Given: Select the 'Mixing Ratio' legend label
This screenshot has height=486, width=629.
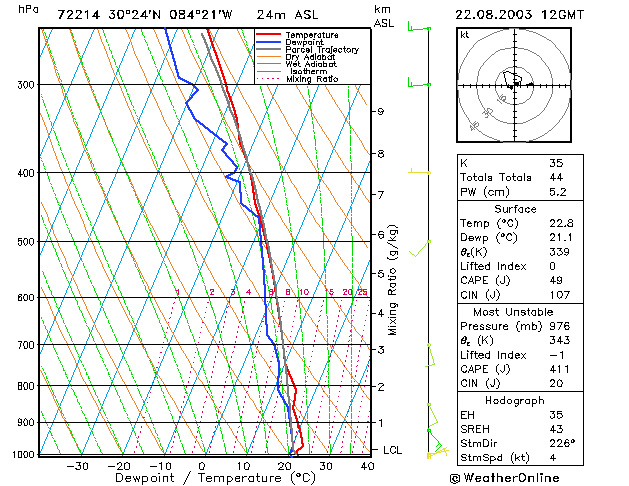Looking at the screenshot, I should pyautogui.click(x=312, y=79).
